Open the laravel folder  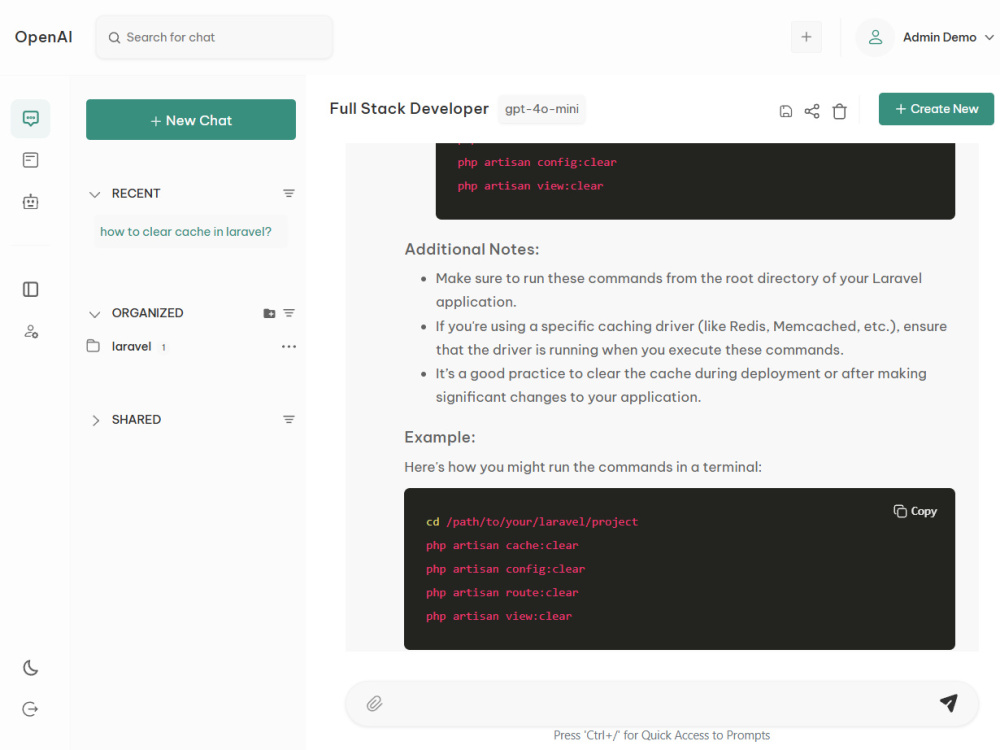(131, 346)
